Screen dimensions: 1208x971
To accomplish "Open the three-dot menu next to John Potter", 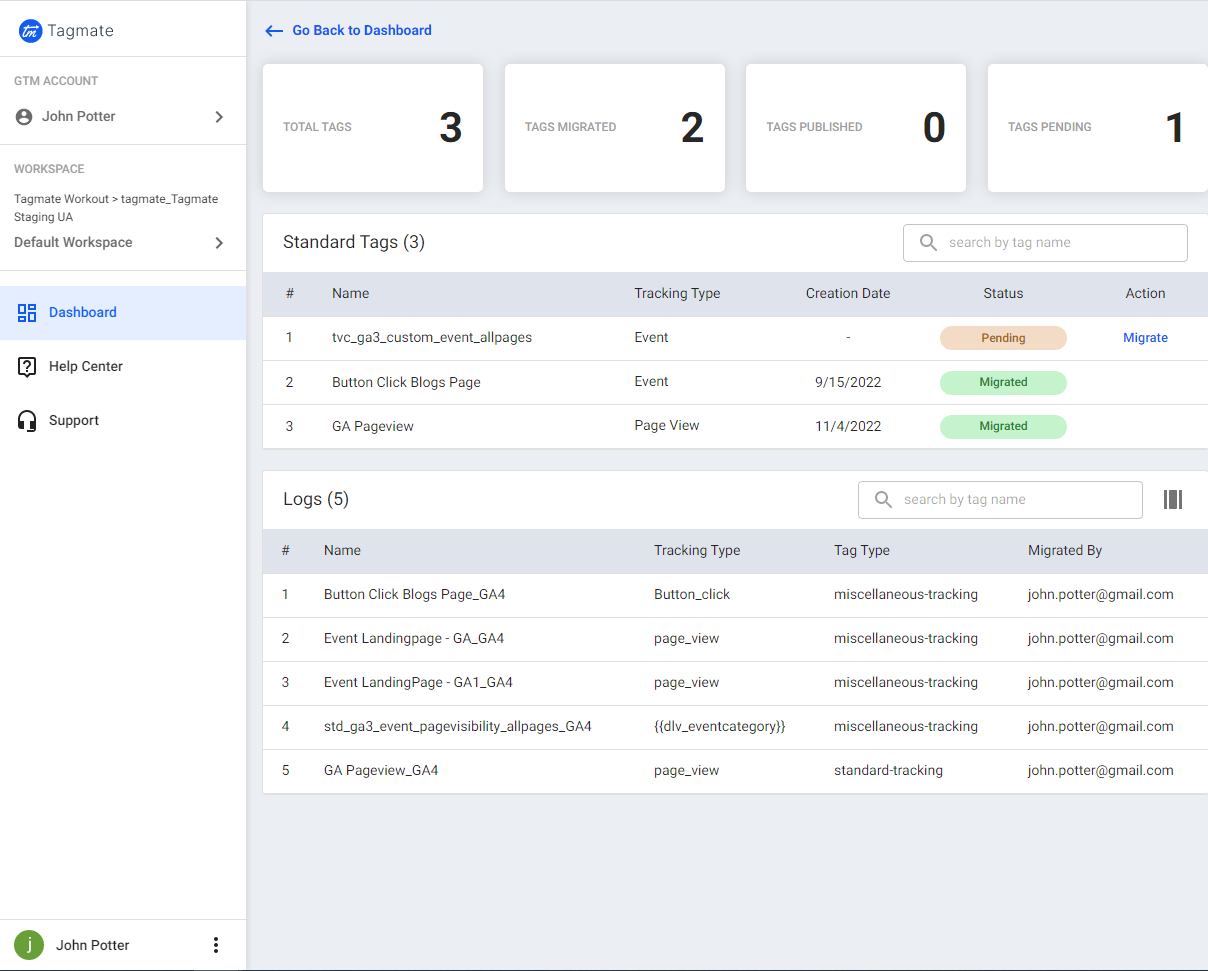I will 215,944.
